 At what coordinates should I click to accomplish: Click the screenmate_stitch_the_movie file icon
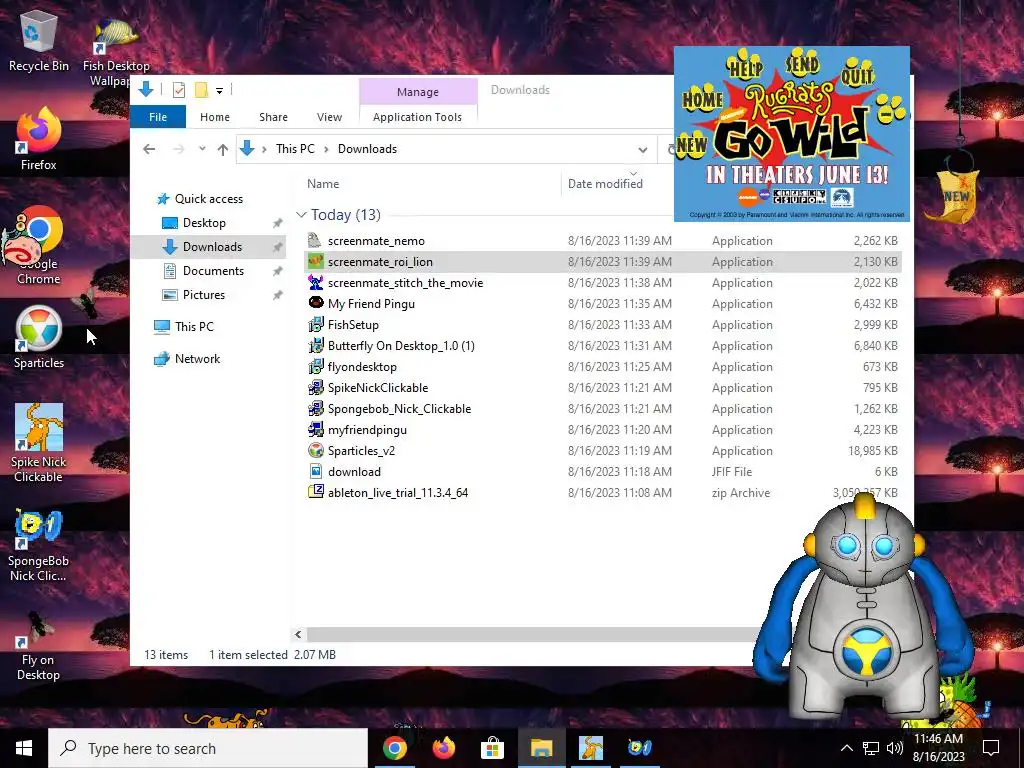coord(315,282)
